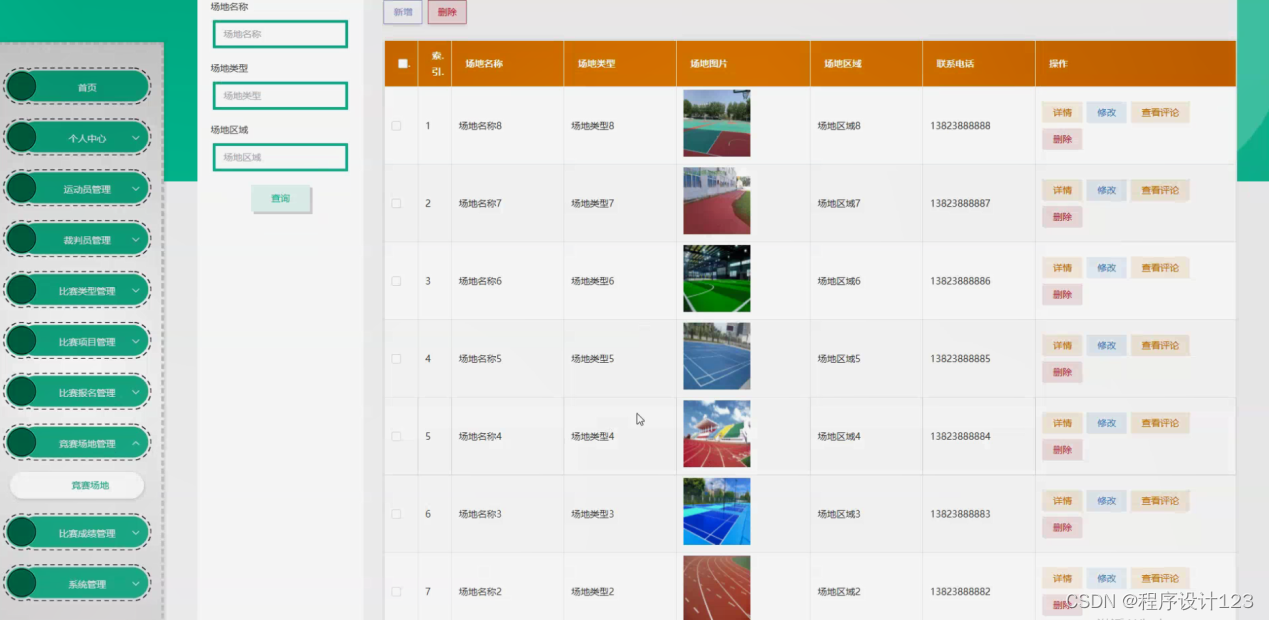Viewport: 1269px width, 620px height.
Task: Click the 查询 search button
Action: pos(281,199)
